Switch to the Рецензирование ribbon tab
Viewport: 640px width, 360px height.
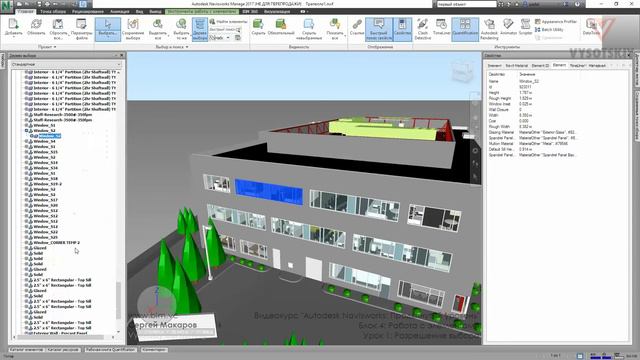click(88, 11)
